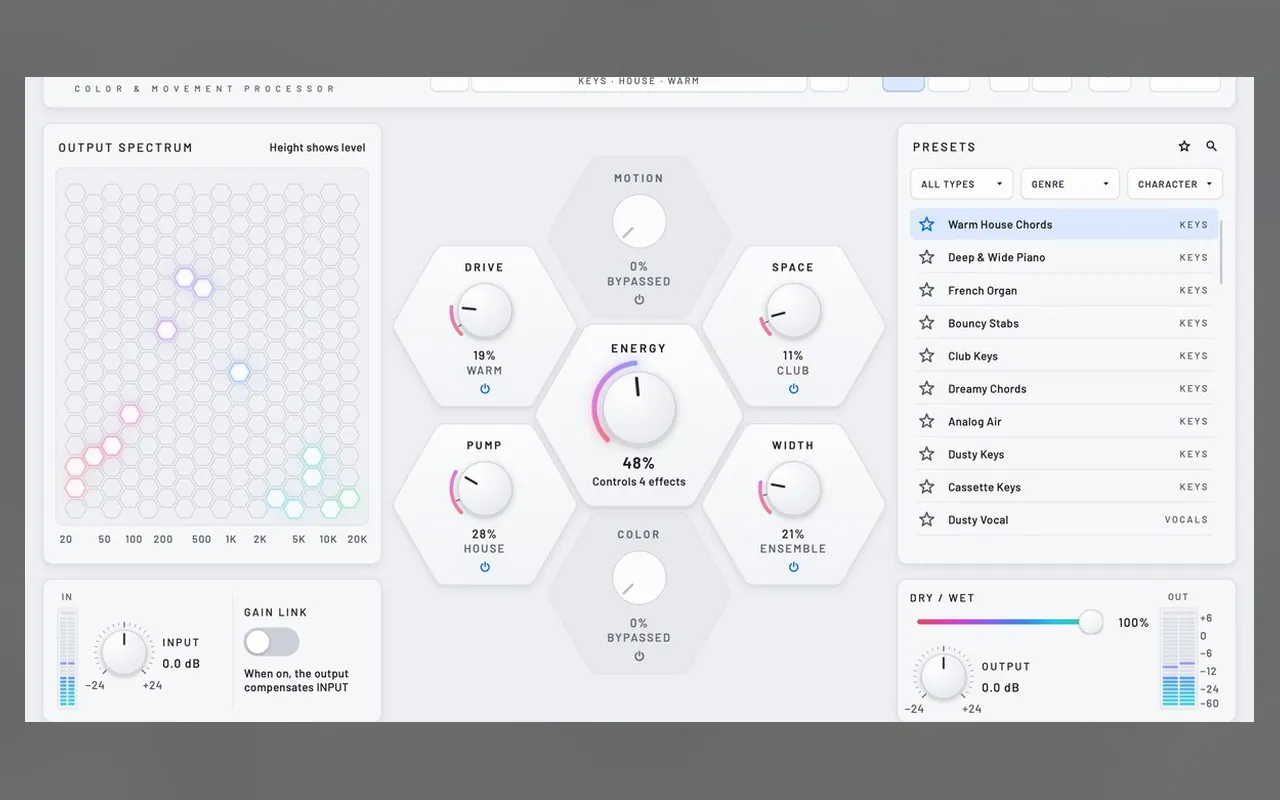Open the All Types filter dropdown
1280x800 pixels.
tap(962, 184)
